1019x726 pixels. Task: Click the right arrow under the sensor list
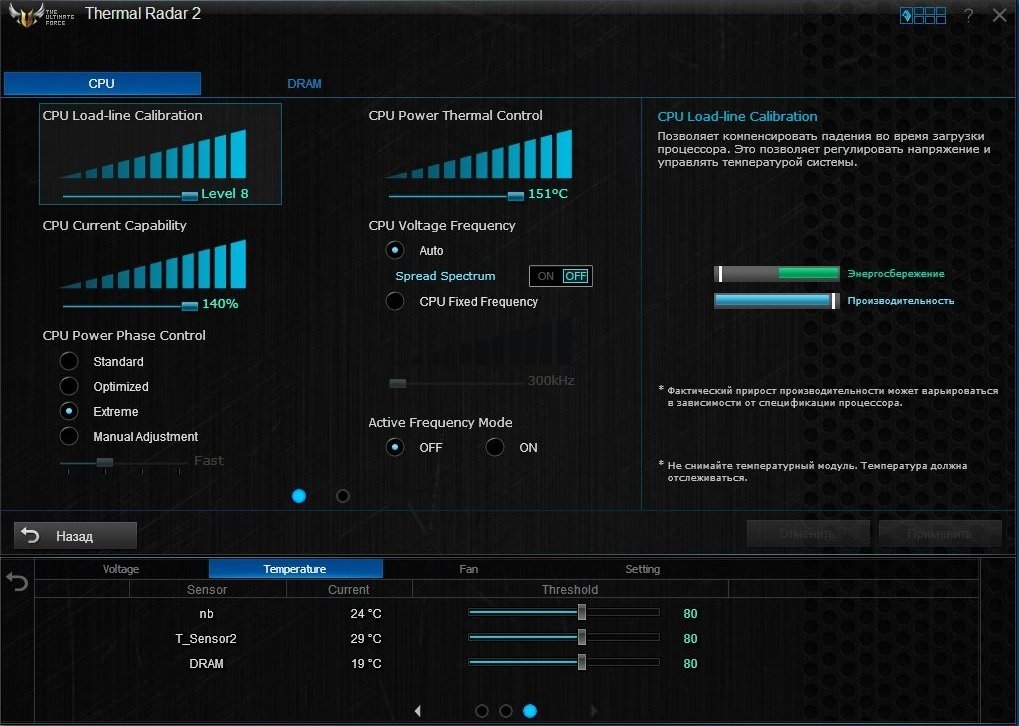[x=593, y=711]
